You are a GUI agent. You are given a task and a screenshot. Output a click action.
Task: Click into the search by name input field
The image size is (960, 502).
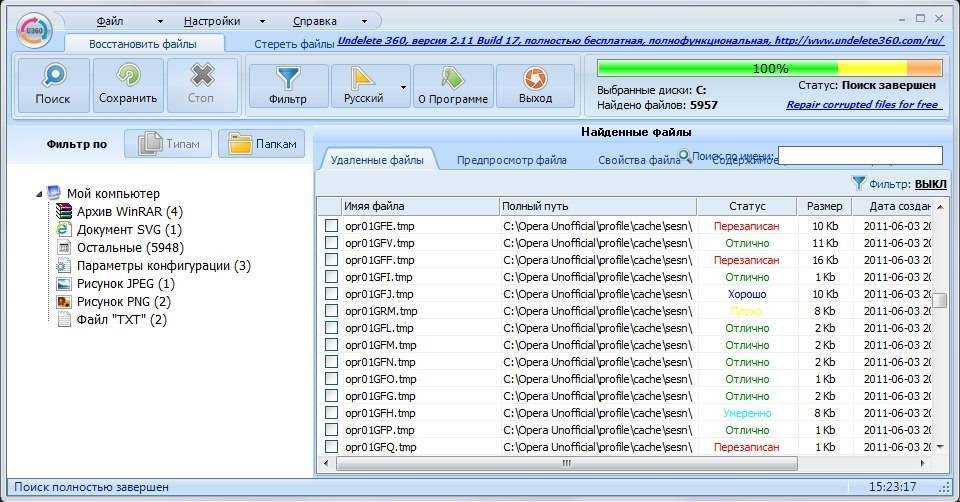pyautogui.click(x=860, y=155)
